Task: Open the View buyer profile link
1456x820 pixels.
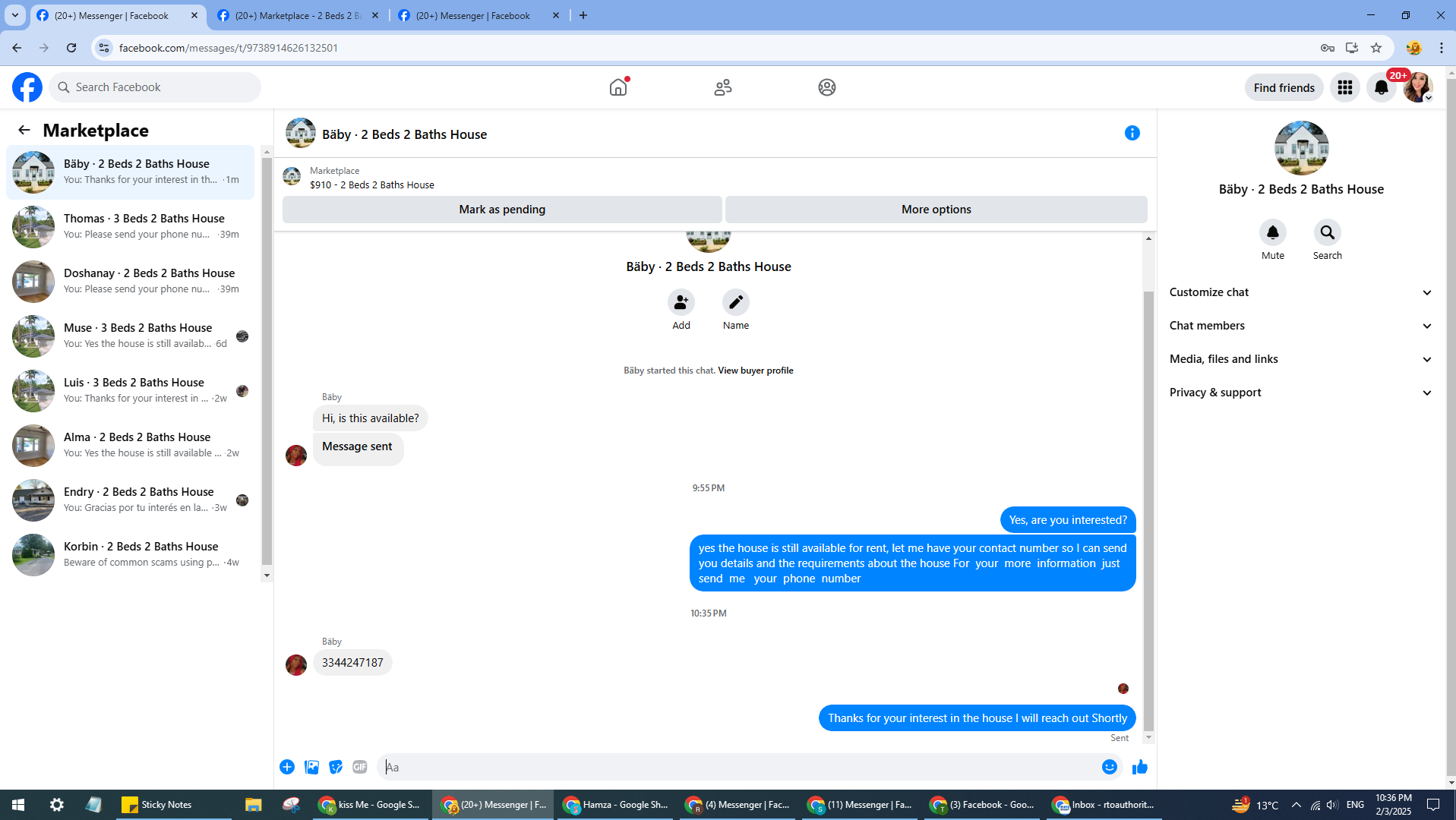Action: tap(756, 371)
